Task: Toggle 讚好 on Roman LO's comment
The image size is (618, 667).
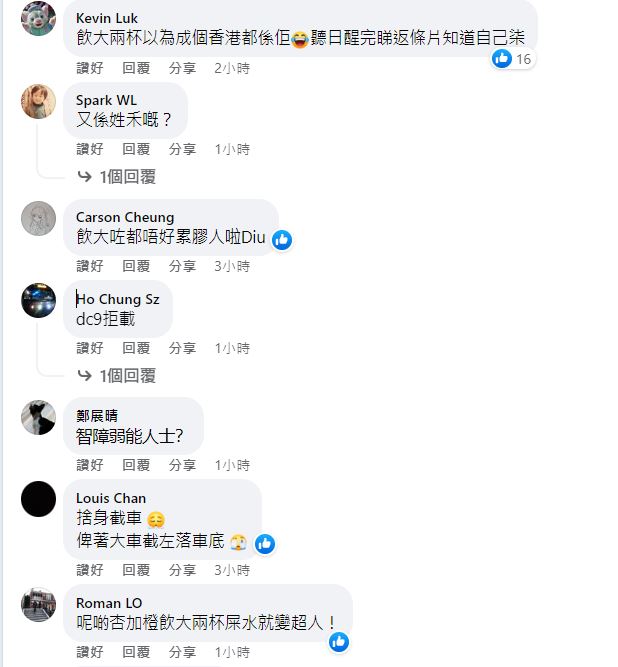Action: (x=90, y=652)
